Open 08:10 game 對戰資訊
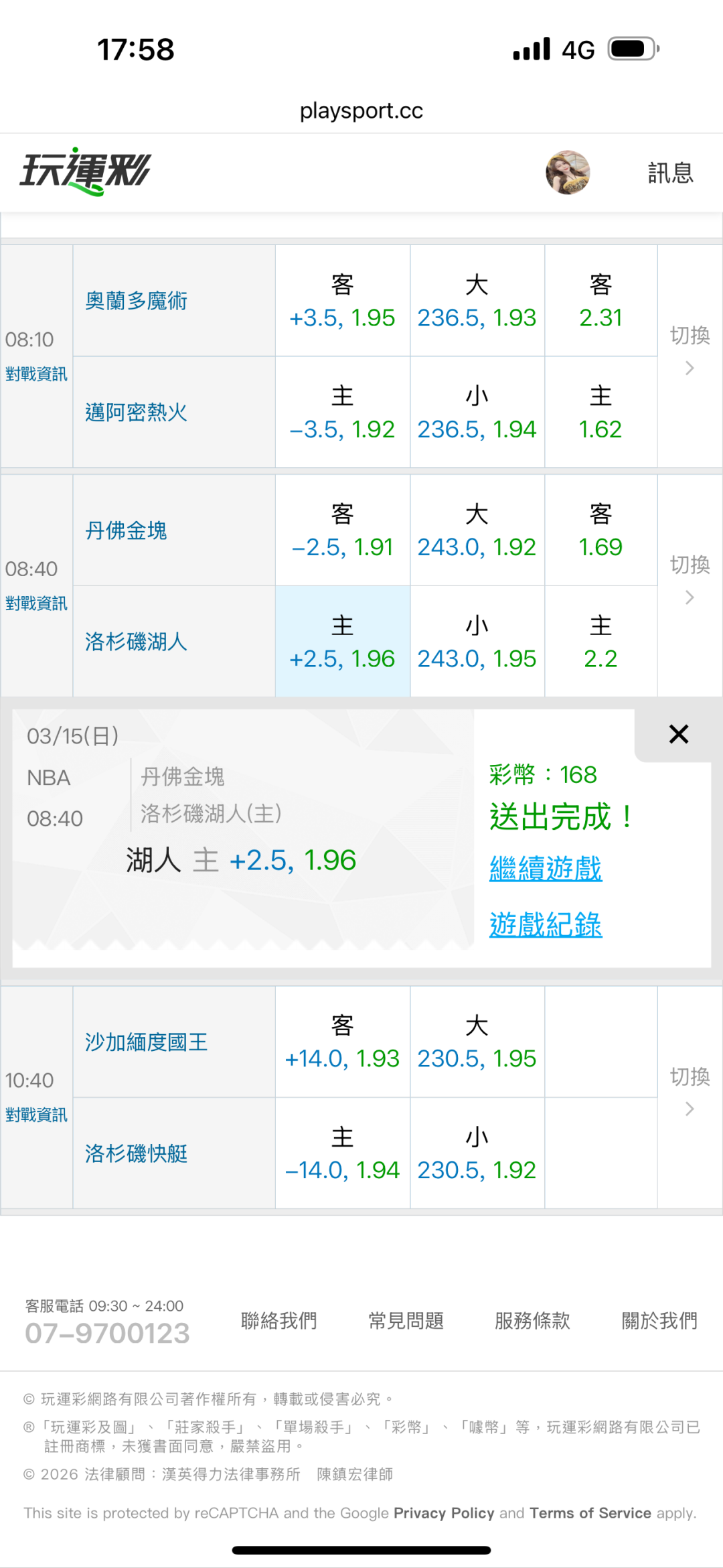 coord(36,374)
